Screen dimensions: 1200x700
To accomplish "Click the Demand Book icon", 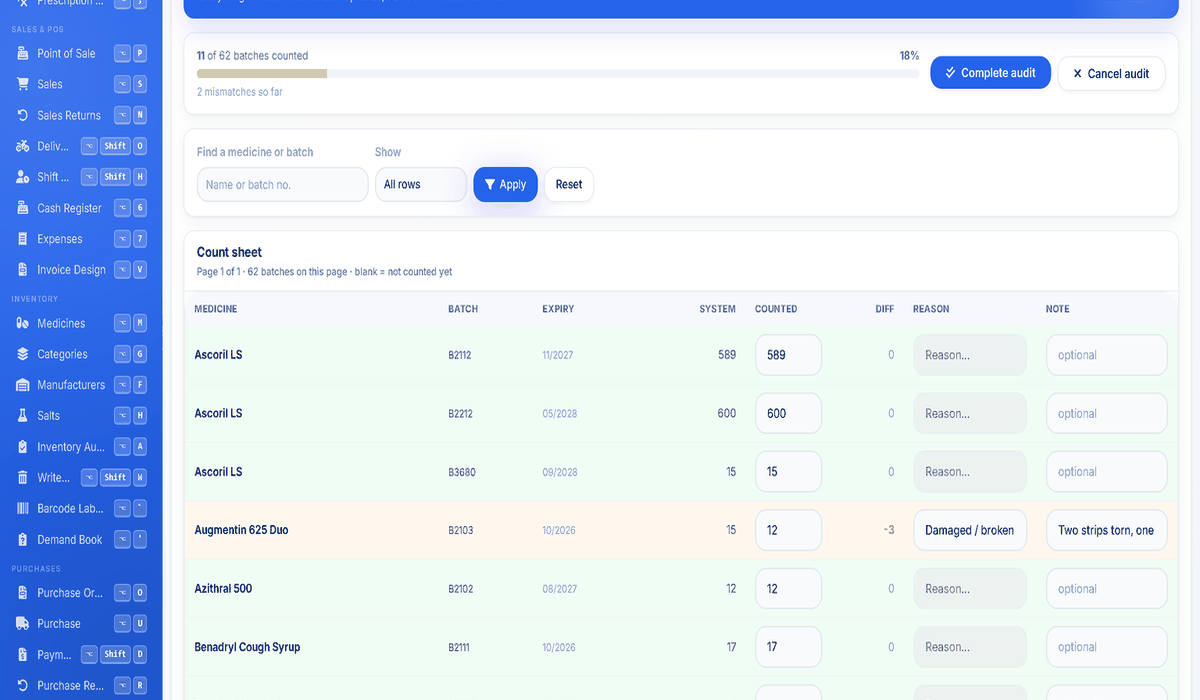I will (x=23, y=540).
